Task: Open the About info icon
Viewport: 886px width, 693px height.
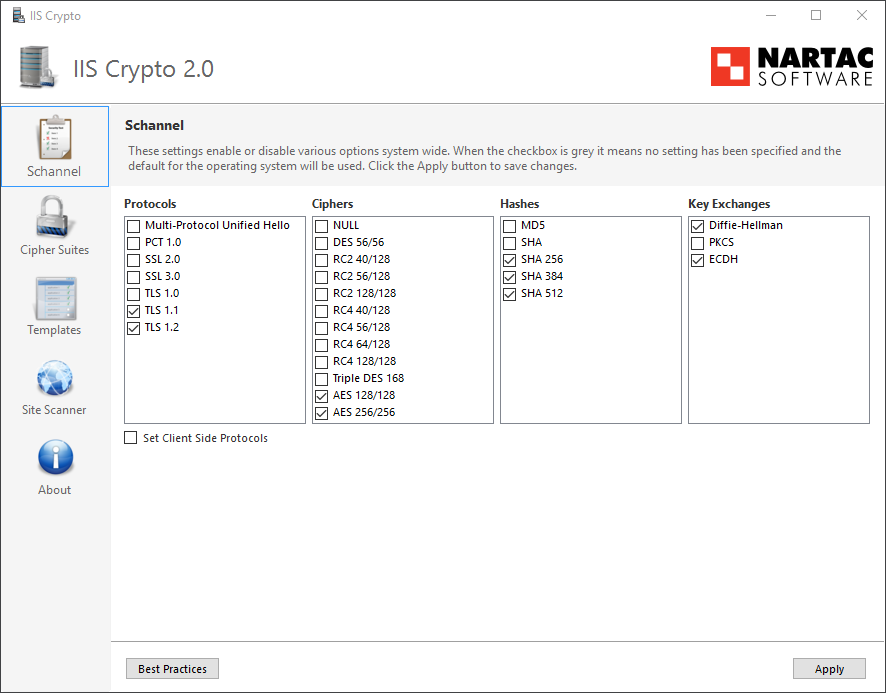Action: pos(55,457)
